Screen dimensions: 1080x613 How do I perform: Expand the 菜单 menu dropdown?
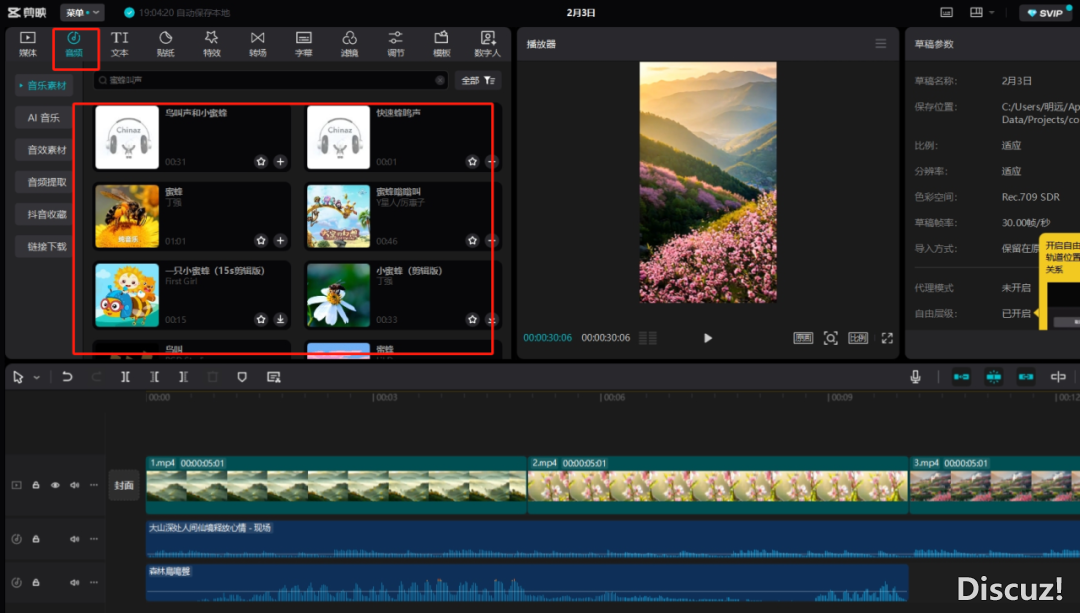point(82,12)
